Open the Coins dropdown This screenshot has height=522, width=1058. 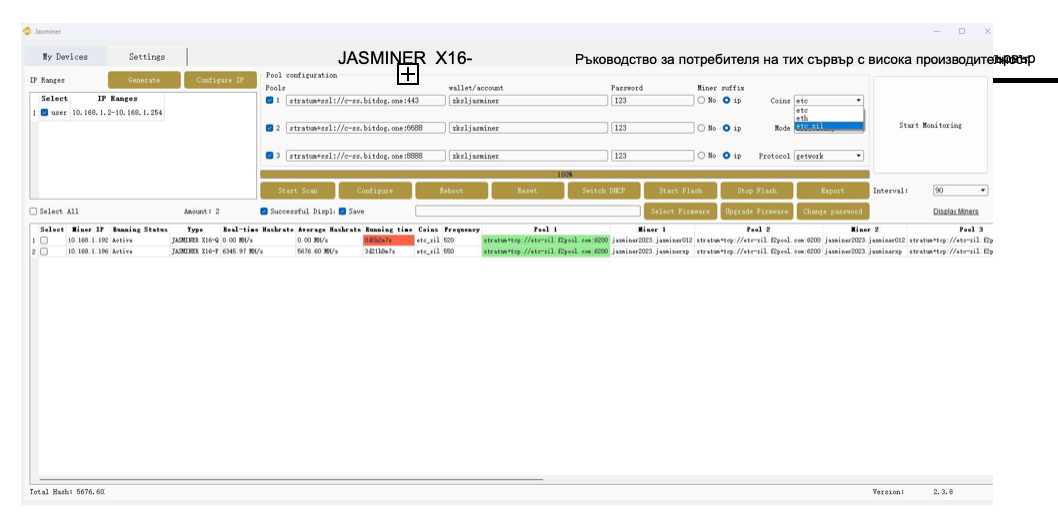829,100
